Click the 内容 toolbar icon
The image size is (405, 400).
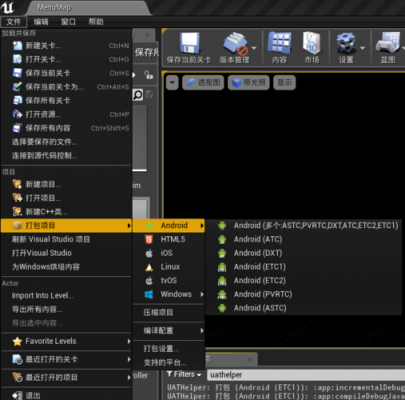coord(279,43)
